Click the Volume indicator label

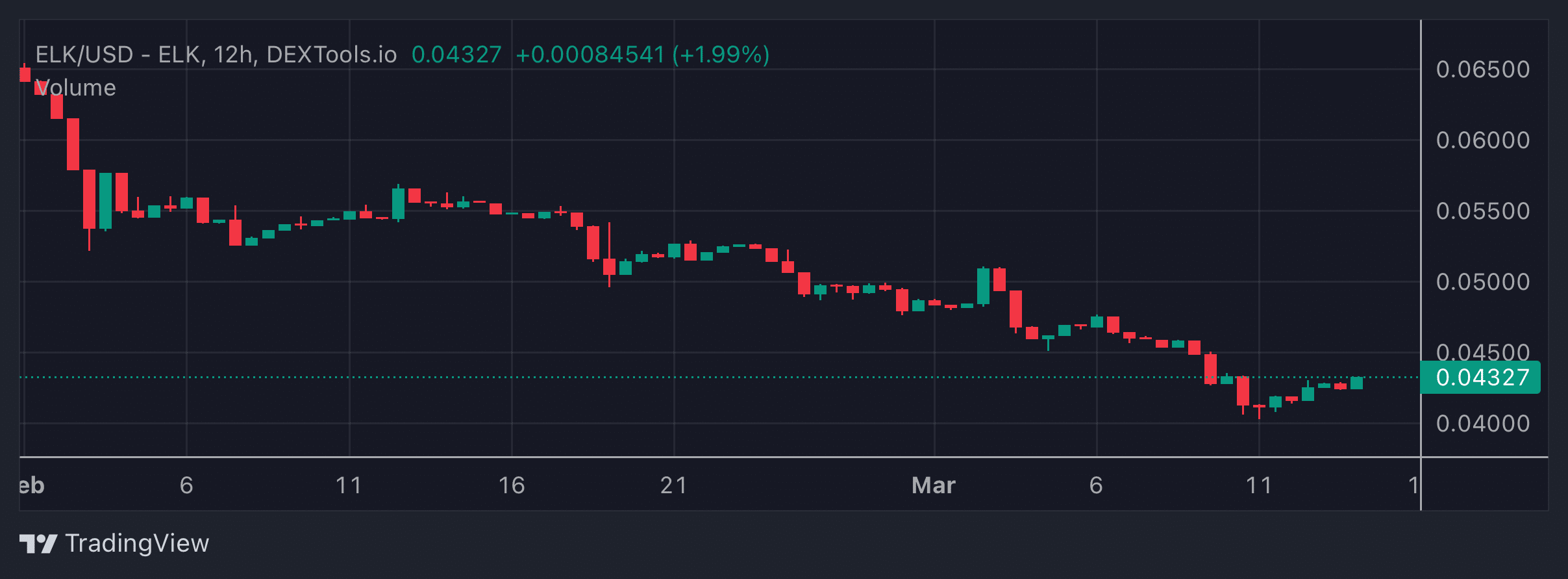pos(76,88)
